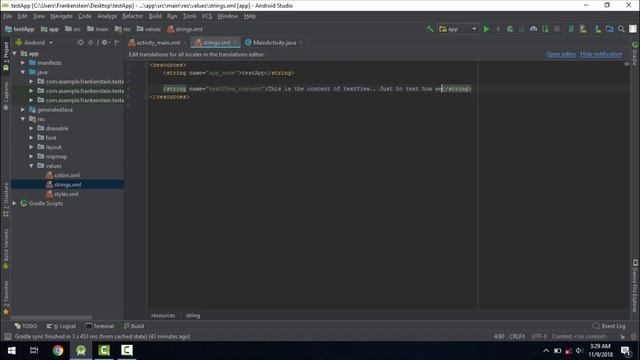
Task: Select styles.xml in the project tree
Action: coord(67,194)
